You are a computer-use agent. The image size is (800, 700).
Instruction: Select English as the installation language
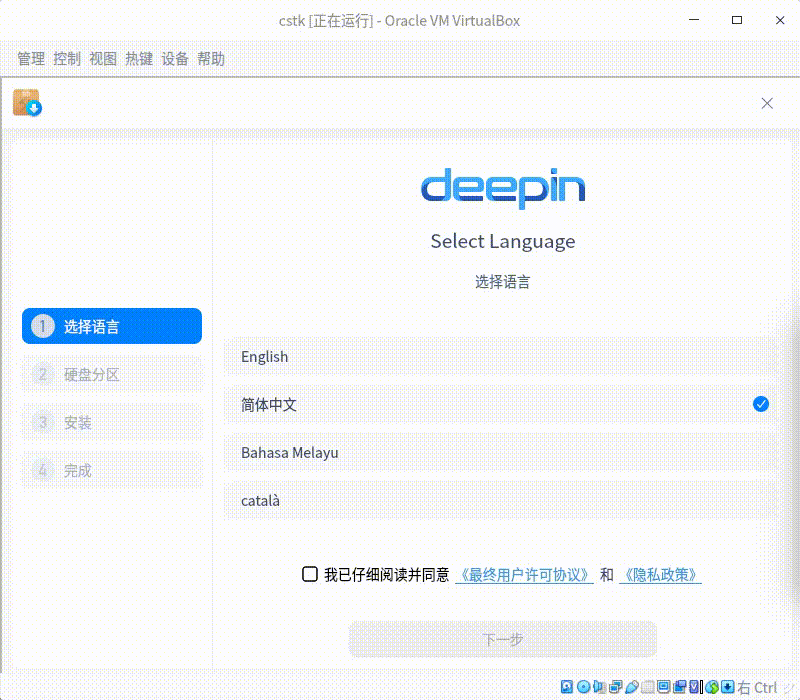pyautogui.click(x=502, y=356)
